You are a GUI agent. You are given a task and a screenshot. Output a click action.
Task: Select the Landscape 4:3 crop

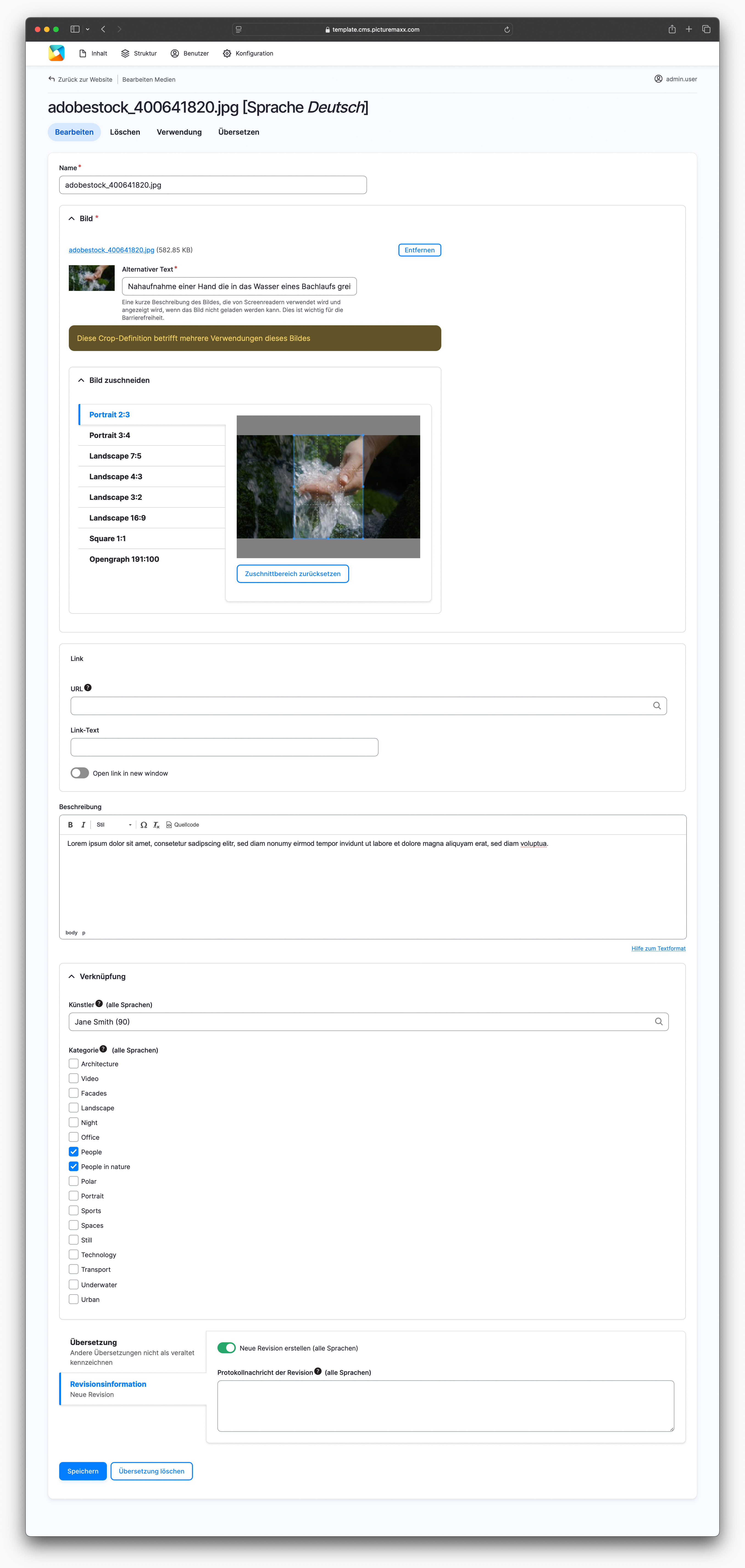[x=152, y=477]
